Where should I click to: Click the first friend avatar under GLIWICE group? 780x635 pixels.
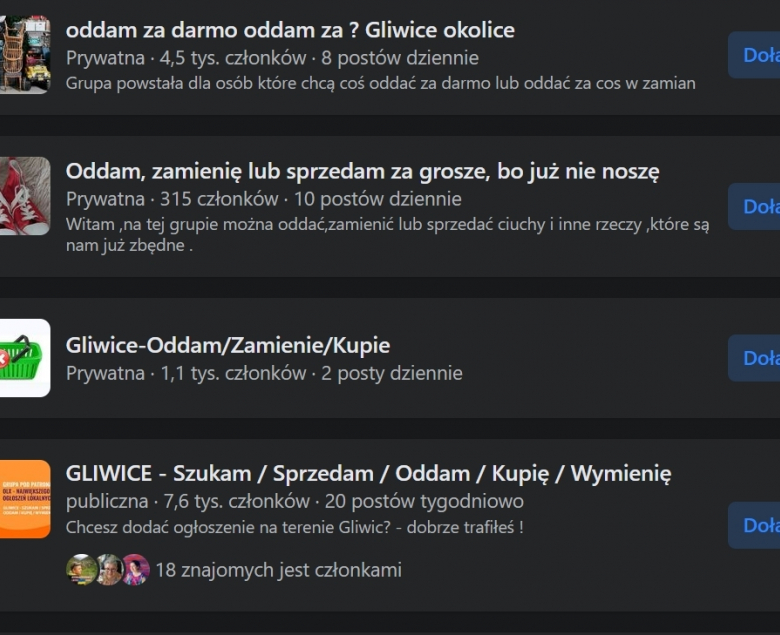click(x=81, y=570)
